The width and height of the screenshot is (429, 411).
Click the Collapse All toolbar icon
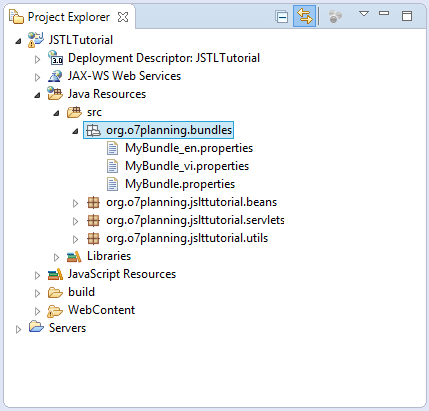[x=282, y=16]
